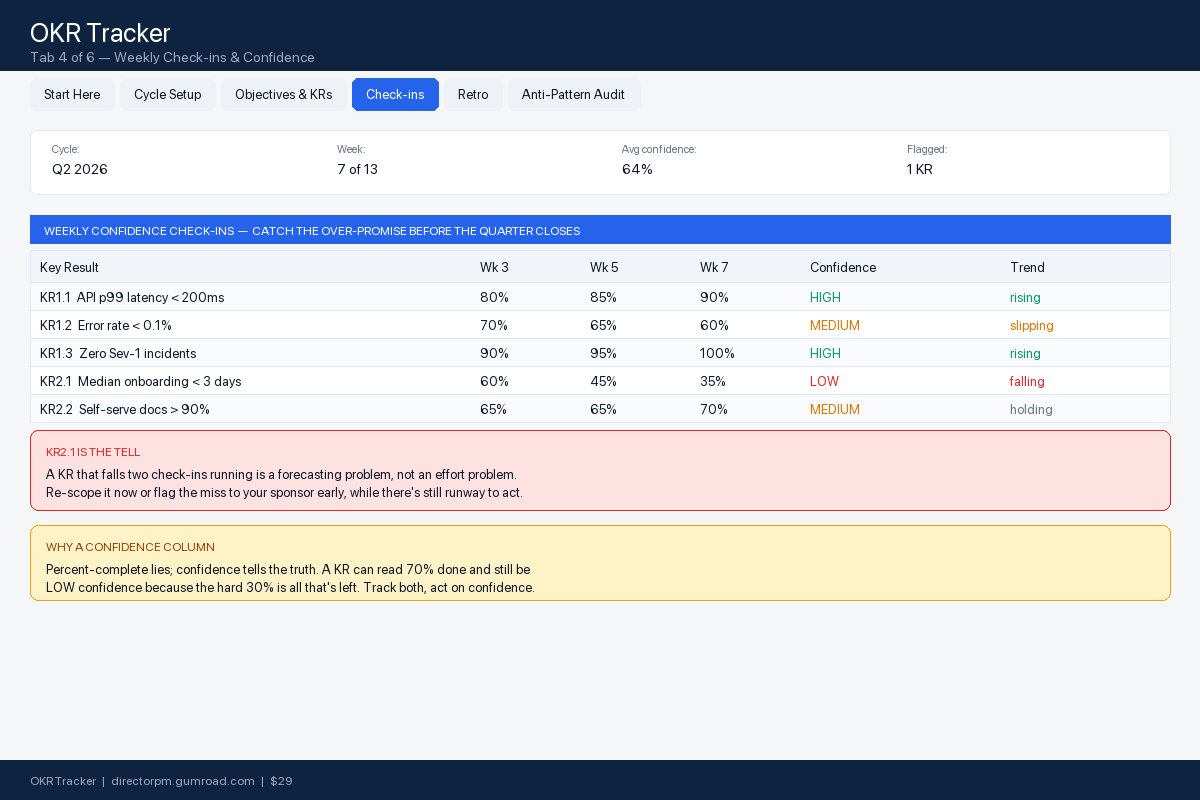Click KR1.1 Wk 3 value 80%
Image resolution: width=1200 pixels, height=800 pixels.
pos(494,297)
